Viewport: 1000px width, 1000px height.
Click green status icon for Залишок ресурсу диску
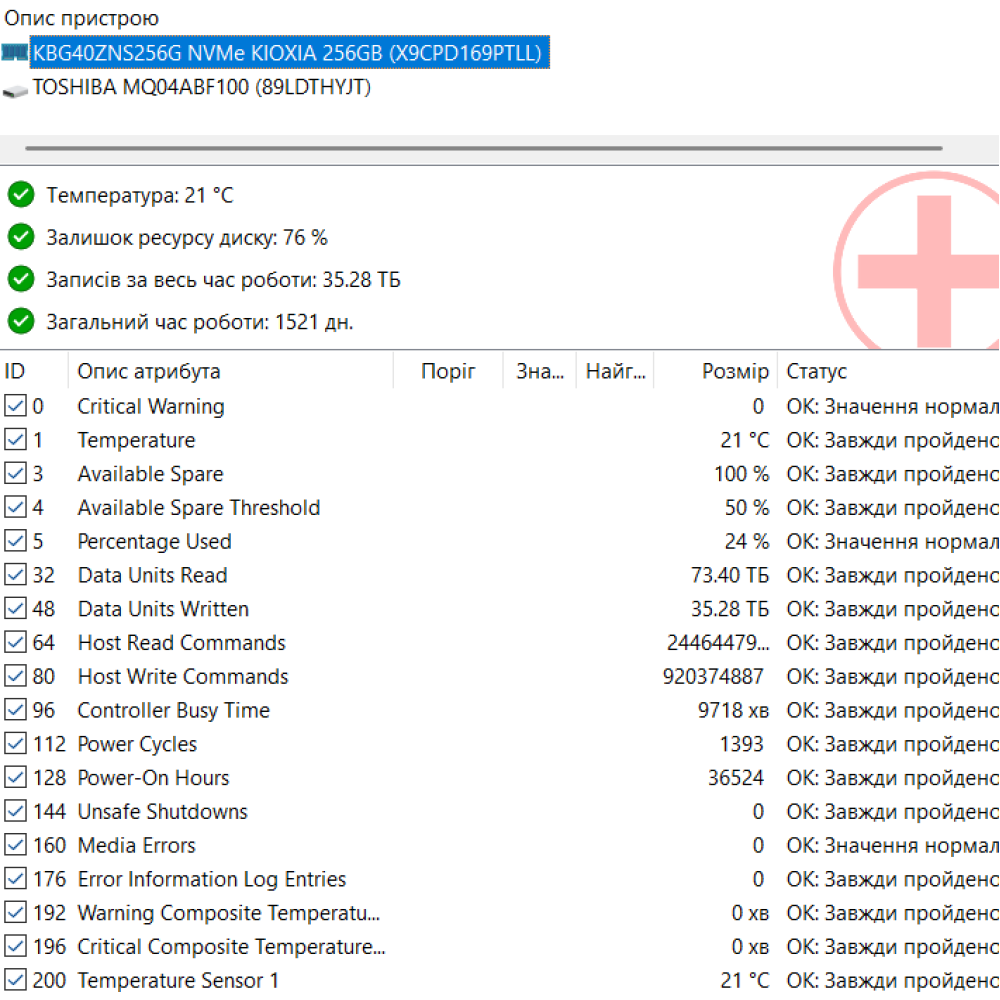21,237
